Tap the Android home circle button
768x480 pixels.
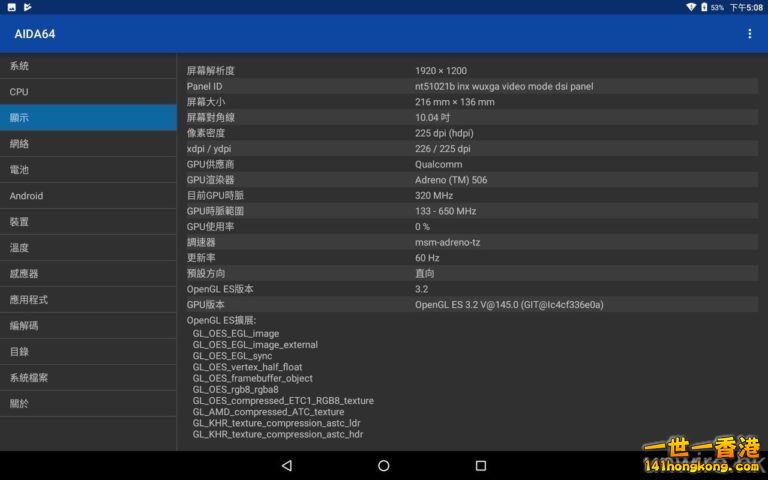click(384, 465)
